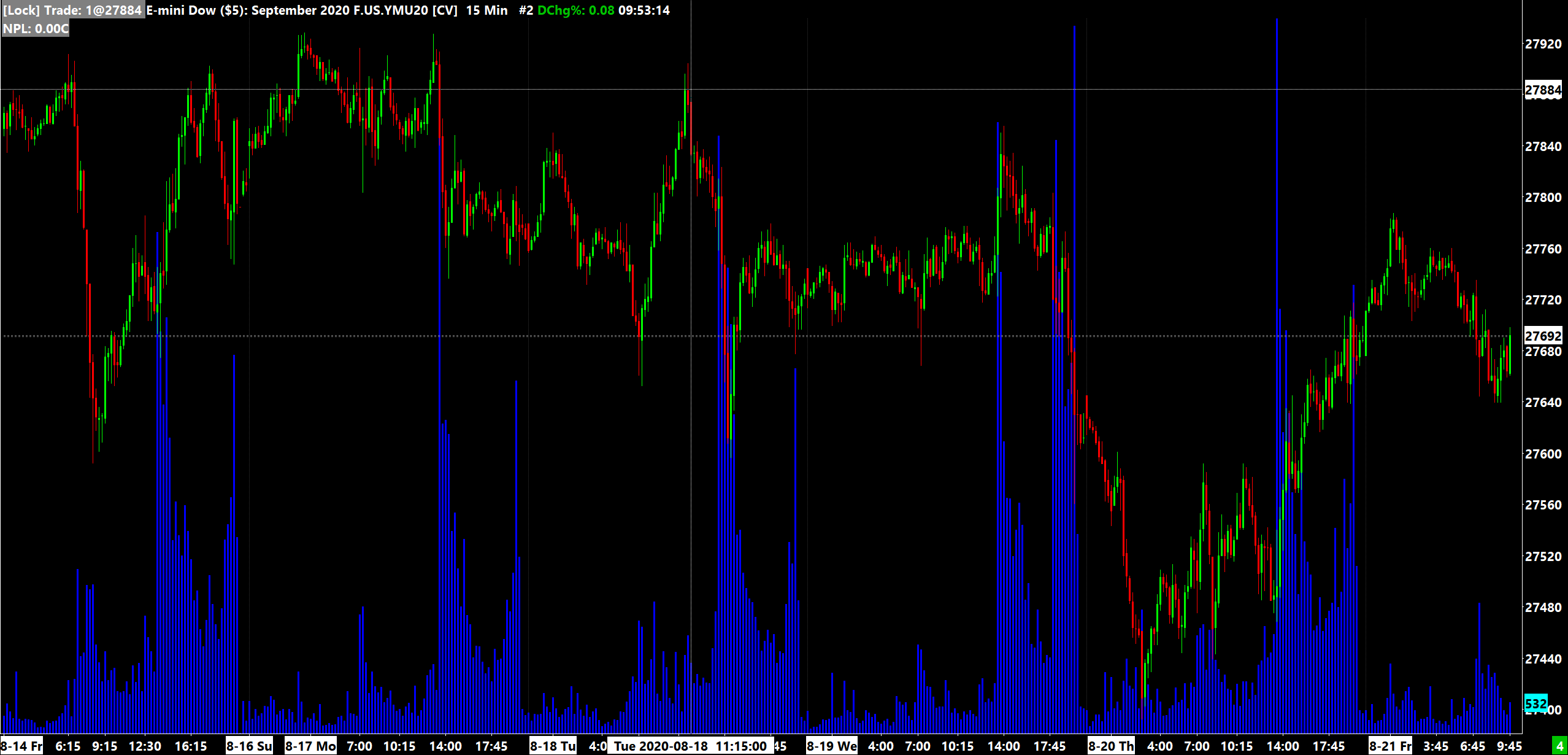Click the NPL: 0.00C label
1568x755 pixels.
coord(36,28)
